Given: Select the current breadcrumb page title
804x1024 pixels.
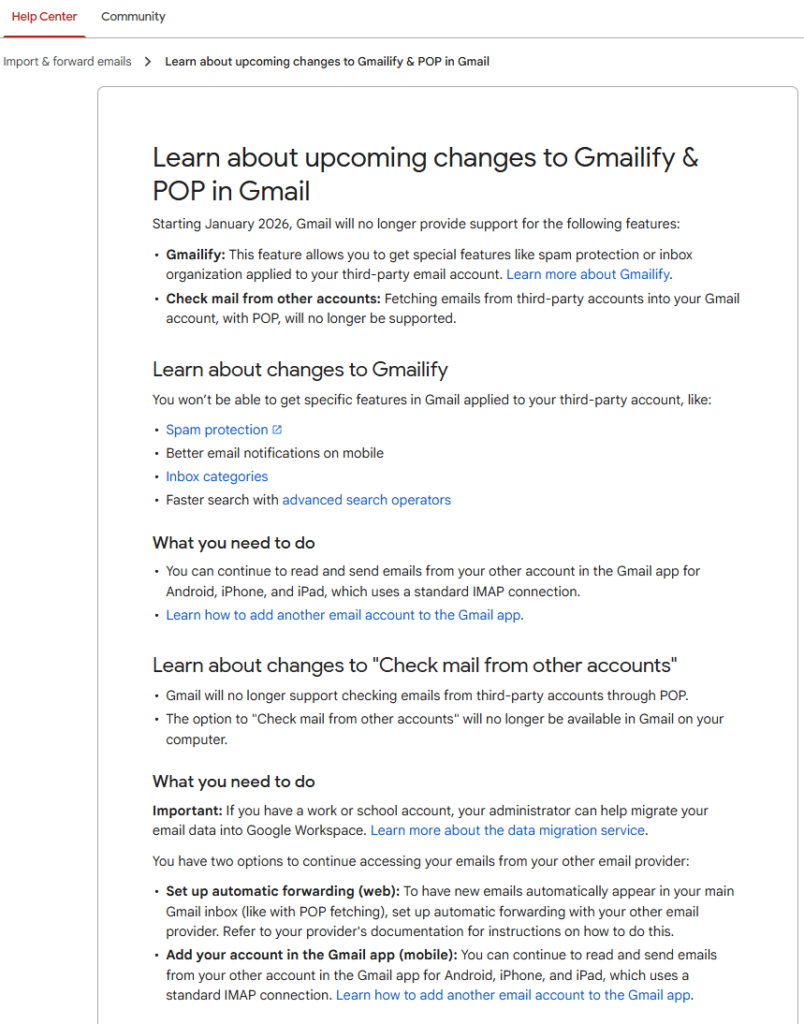Looking at the screenshot, I should point(327,61).
